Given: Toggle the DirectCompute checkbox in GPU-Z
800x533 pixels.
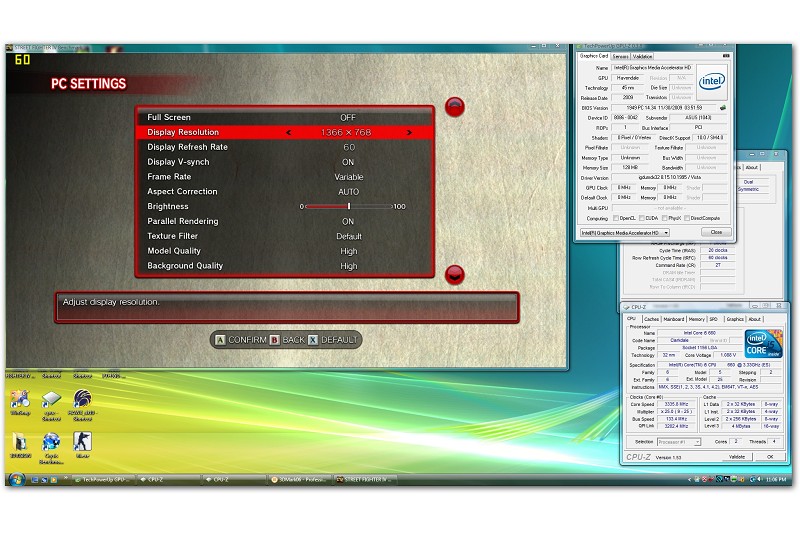Looking at the screenshot, I should [687, 218].
